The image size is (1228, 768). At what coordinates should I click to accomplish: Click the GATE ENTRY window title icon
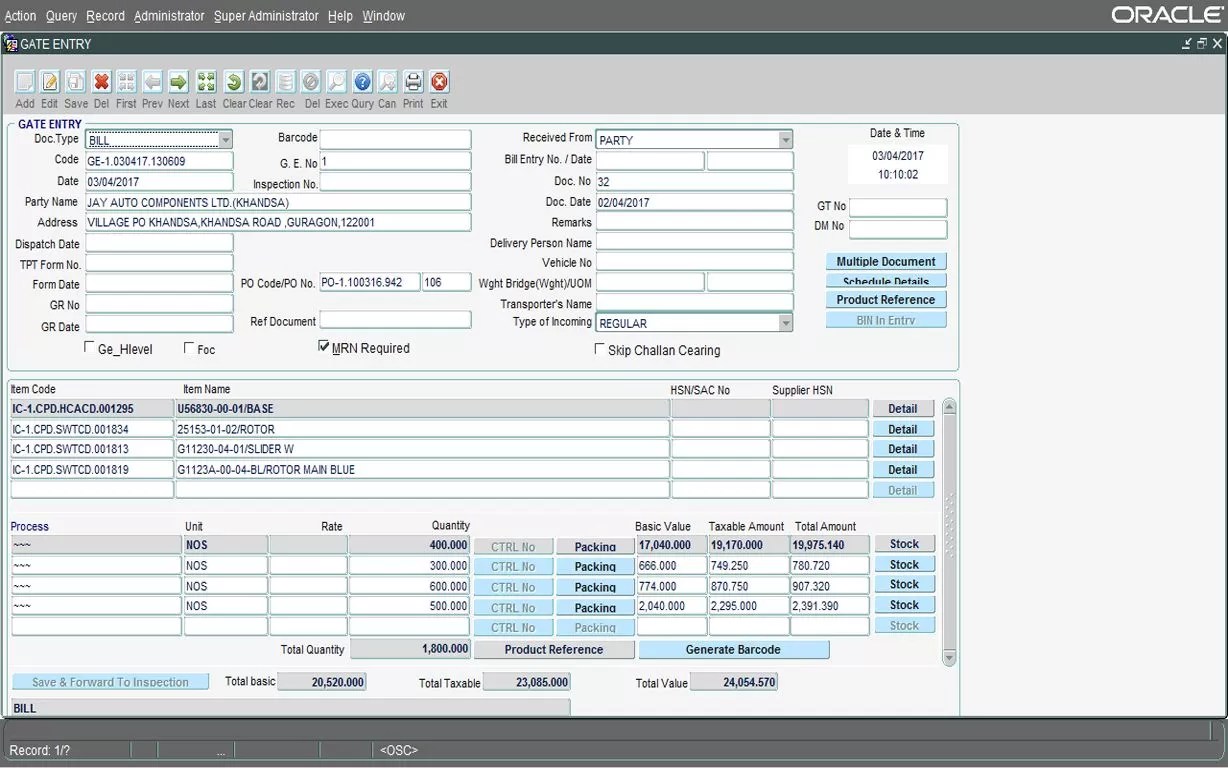pyautogui.click(x=11, y=44)
